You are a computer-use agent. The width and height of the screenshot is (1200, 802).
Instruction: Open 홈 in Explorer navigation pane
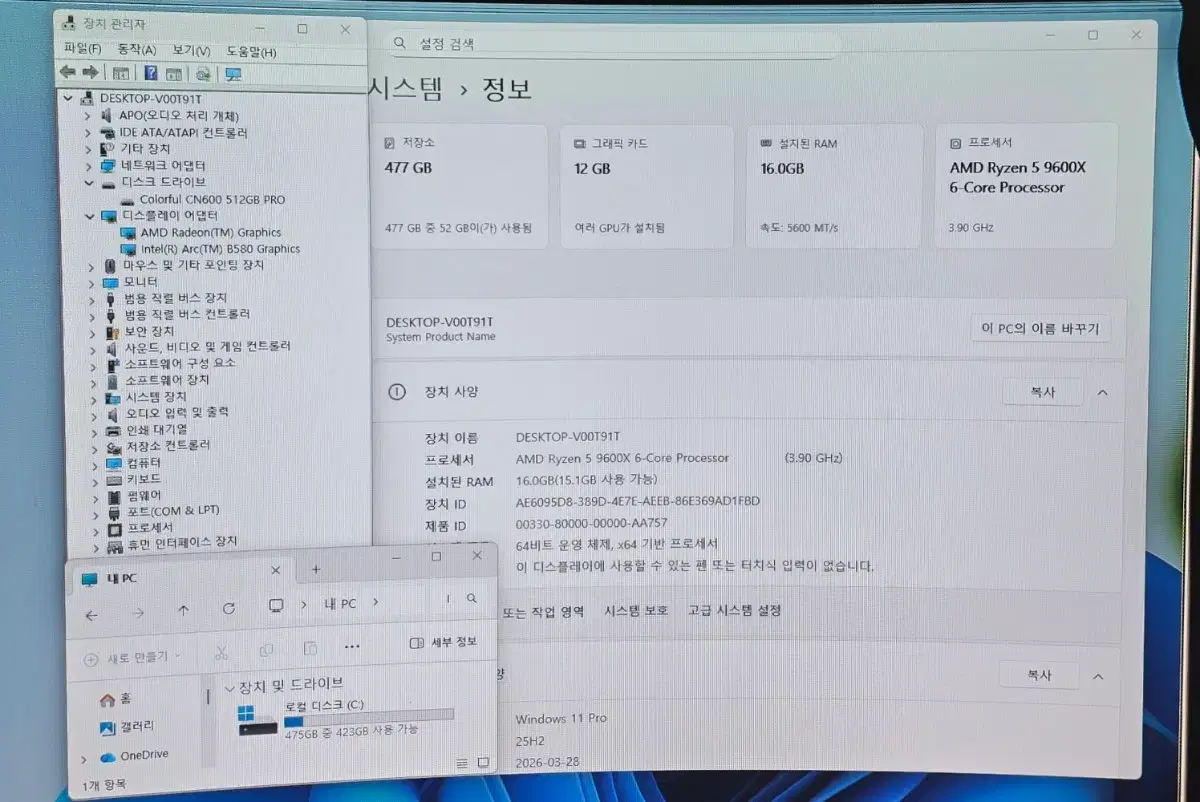coord(115,698)
